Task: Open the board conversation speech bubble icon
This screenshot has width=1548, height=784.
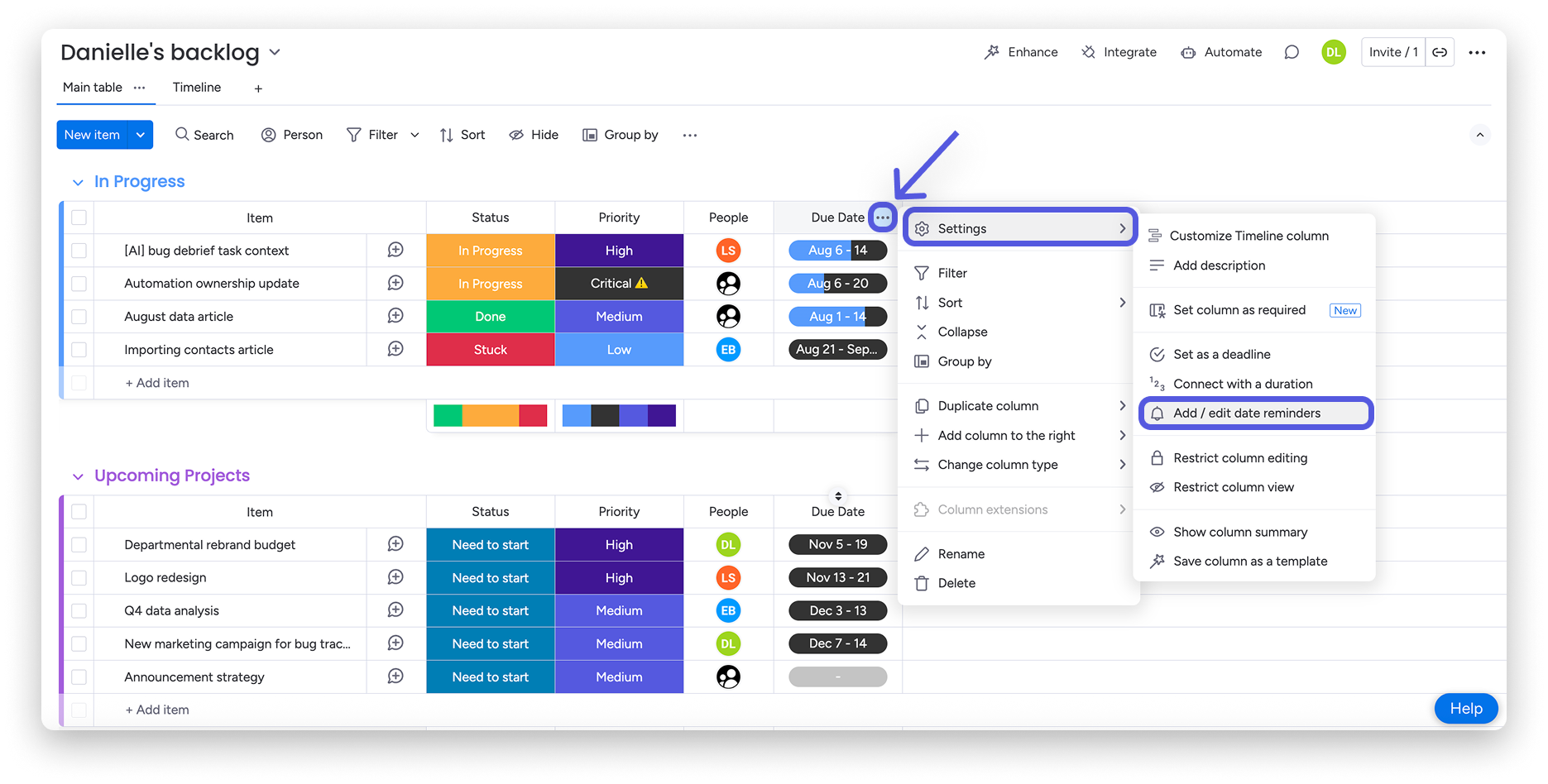Action: [1291, 52]
